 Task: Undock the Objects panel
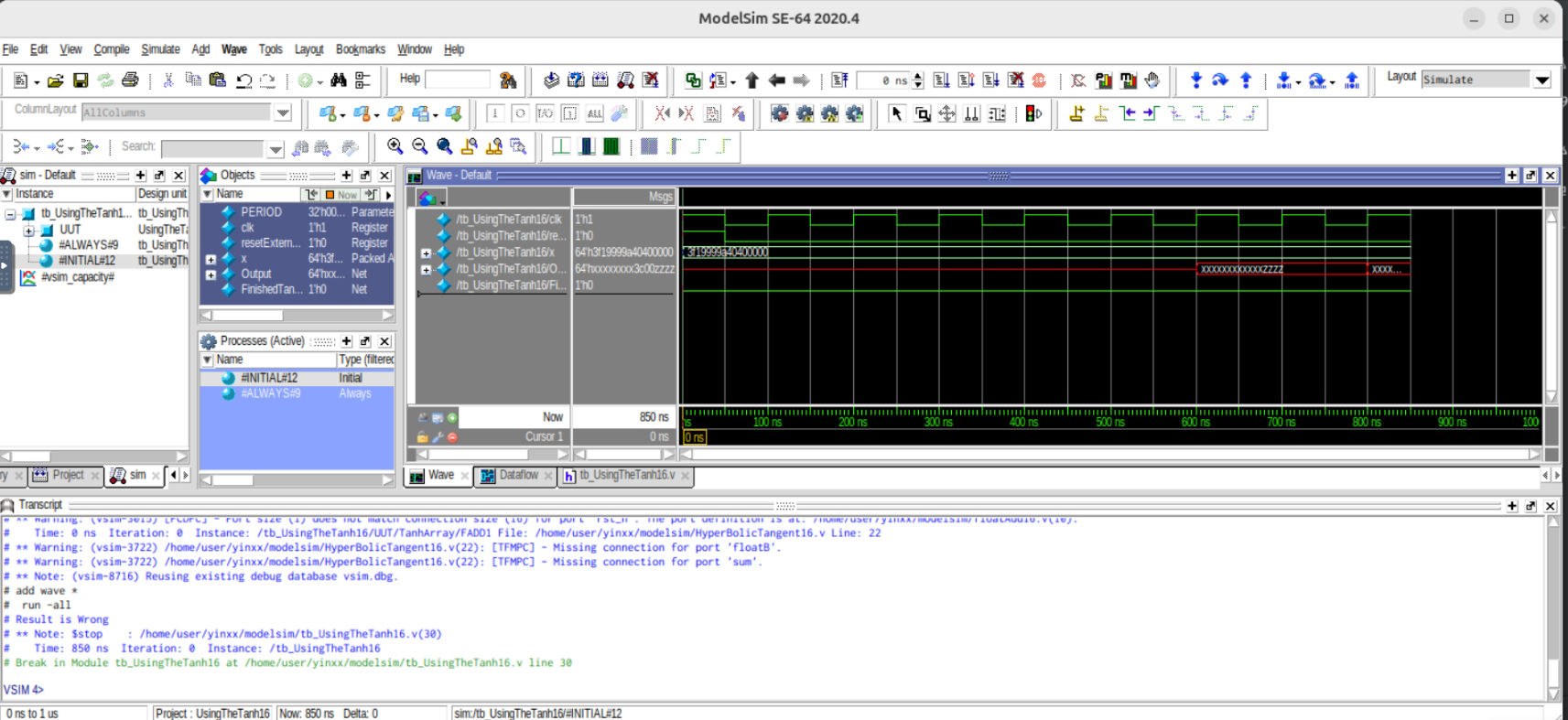pyautogui.click(x=365, y=176)
